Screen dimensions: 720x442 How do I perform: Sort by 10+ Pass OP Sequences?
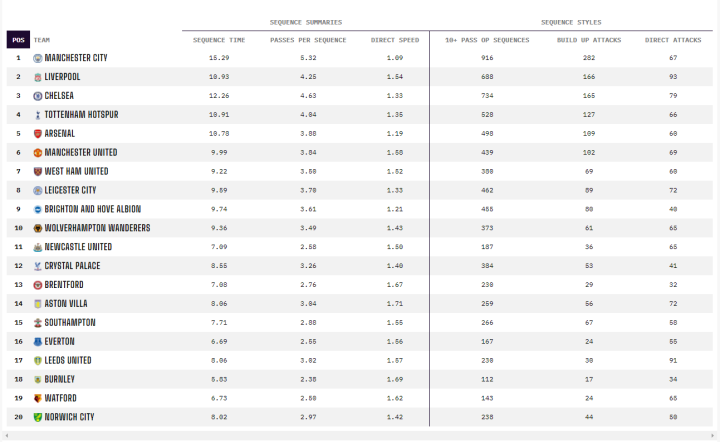click(487, 40)
